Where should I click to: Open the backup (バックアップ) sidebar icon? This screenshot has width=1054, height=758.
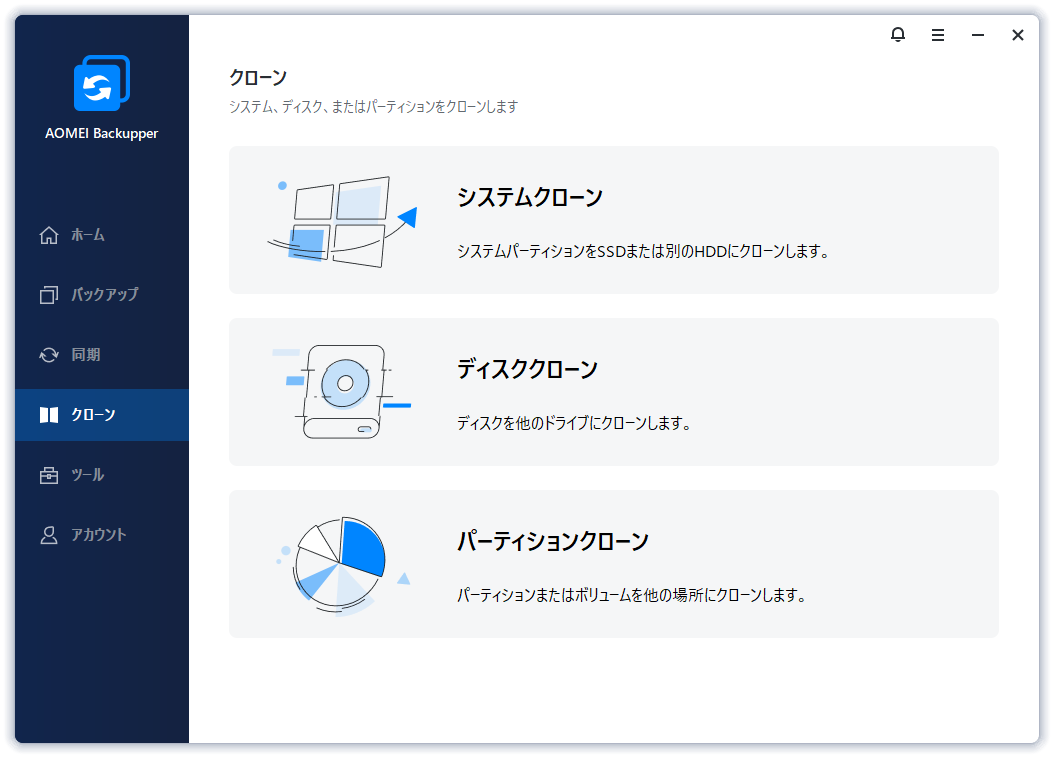[48, 294]
